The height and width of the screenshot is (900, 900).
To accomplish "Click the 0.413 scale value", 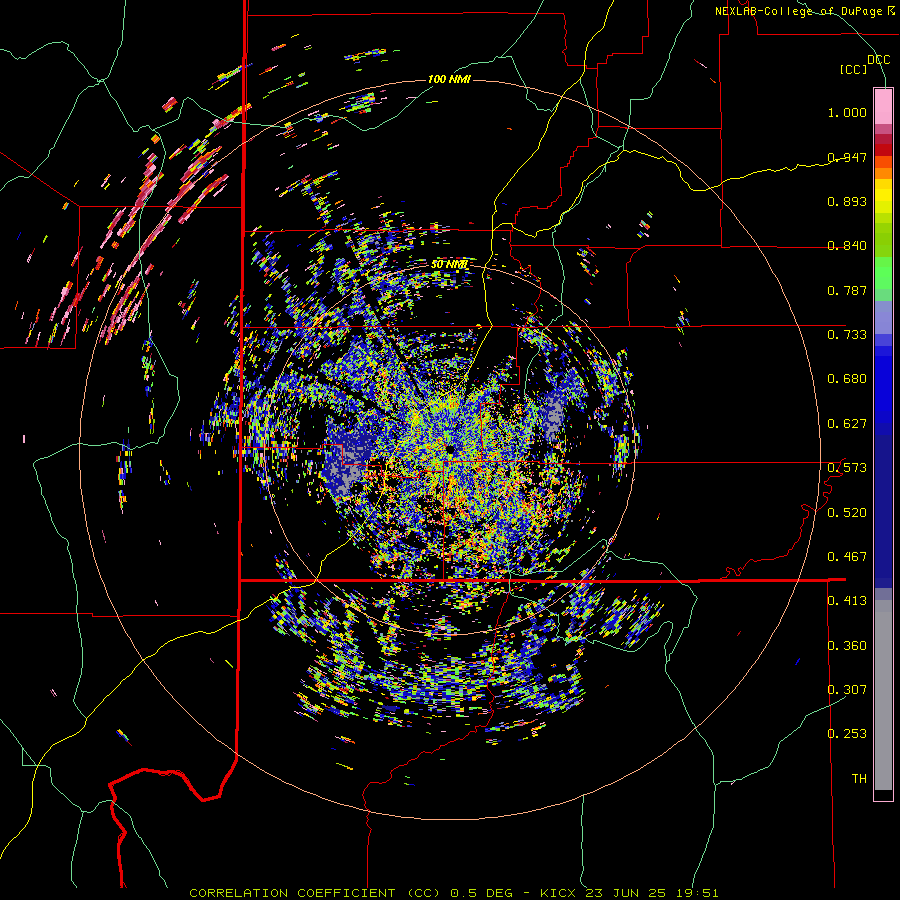I will [847, 601].
